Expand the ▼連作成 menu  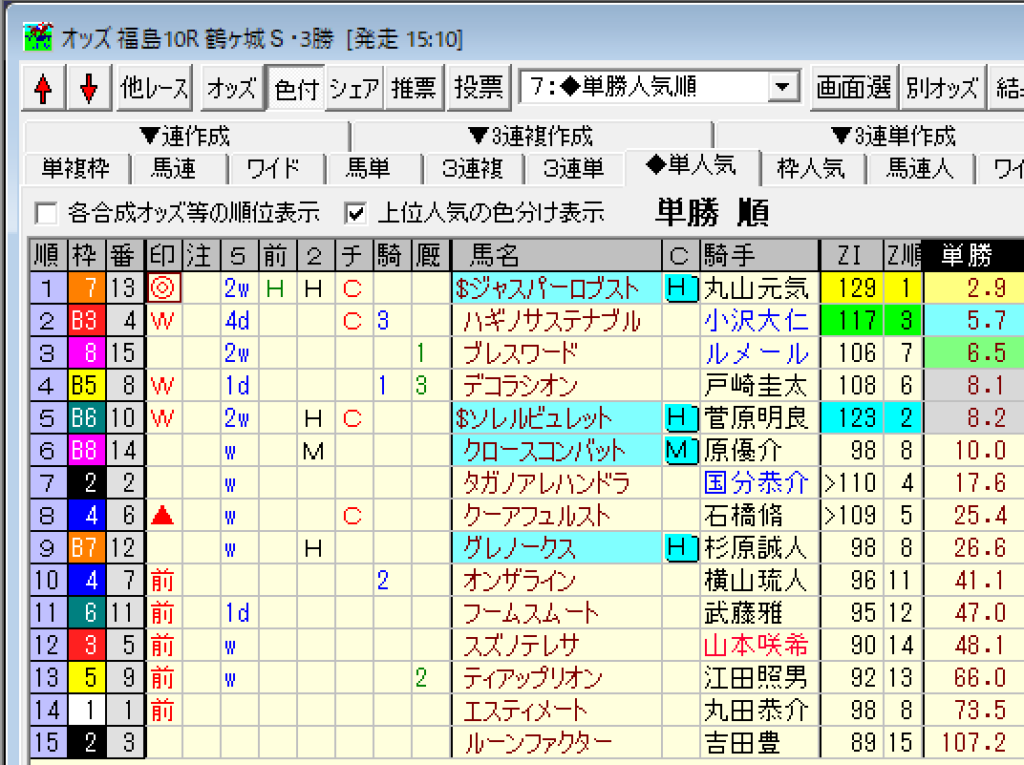click(186, 137)
